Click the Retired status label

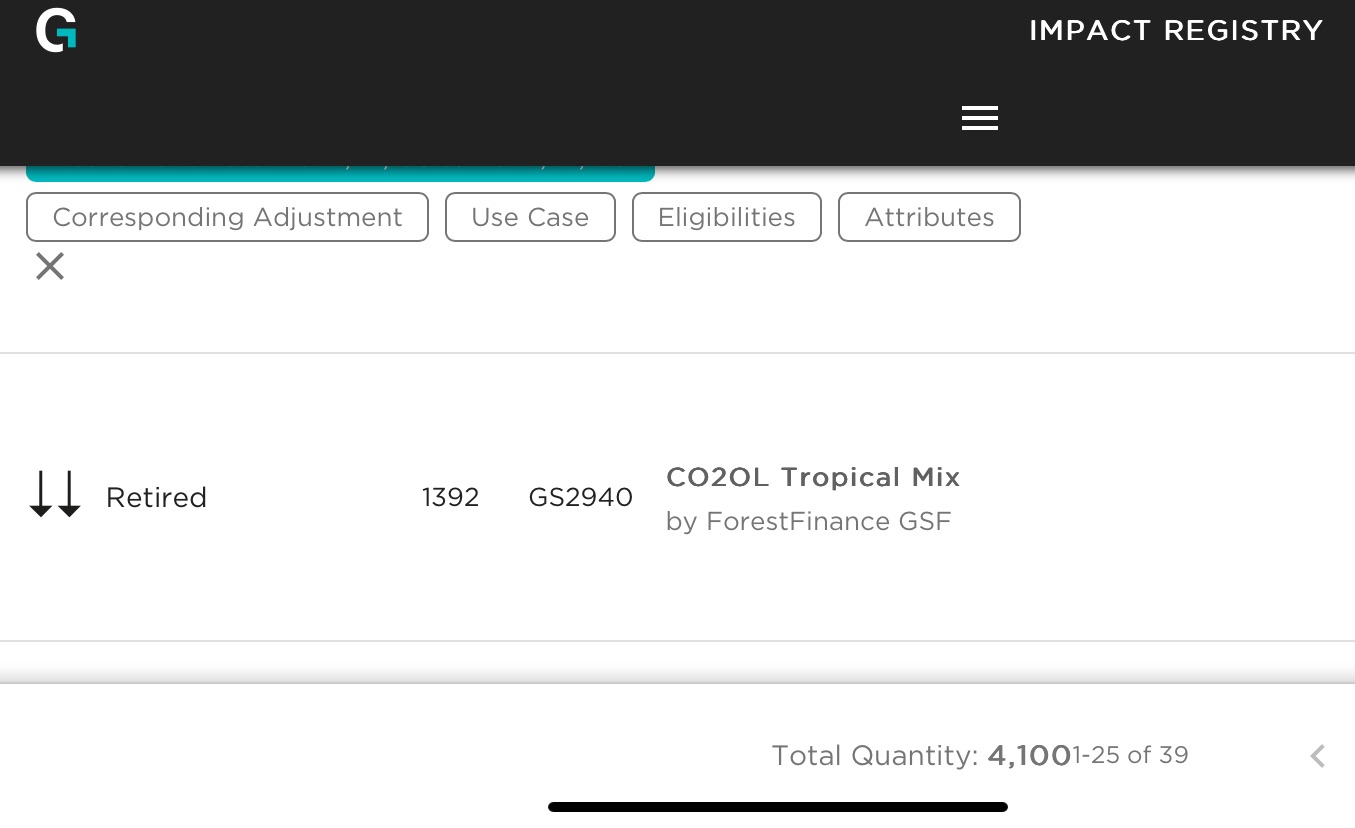(156, 497)
